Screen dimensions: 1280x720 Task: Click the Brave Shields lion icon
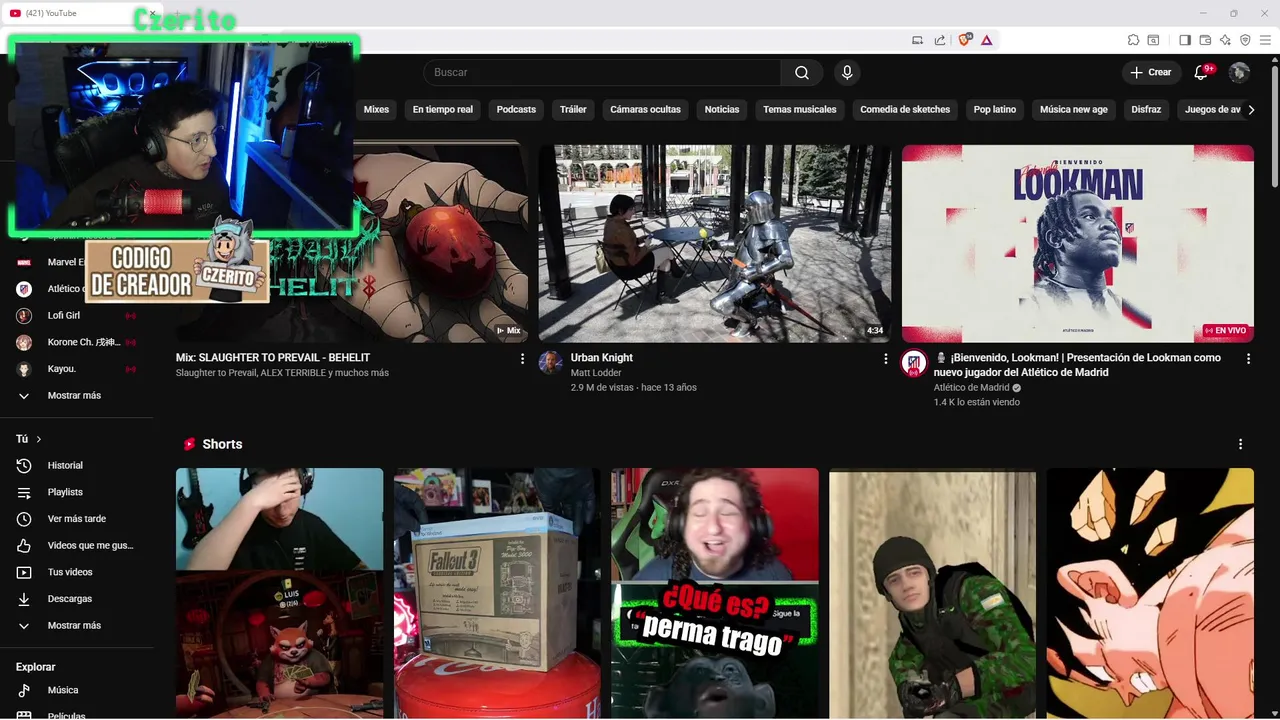(965, 40)
